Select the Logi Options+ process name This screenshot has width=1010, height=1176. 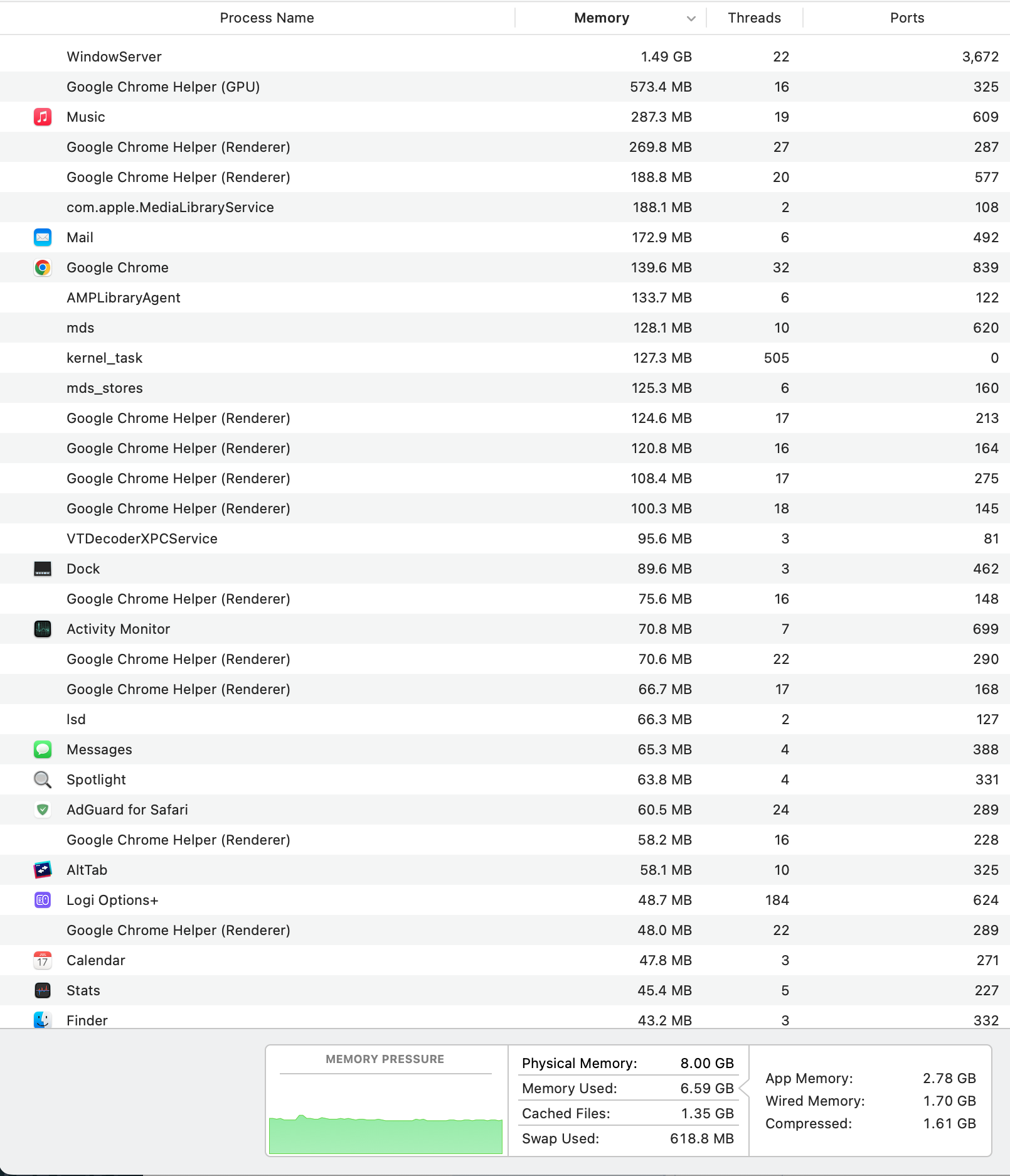(112, 900)
